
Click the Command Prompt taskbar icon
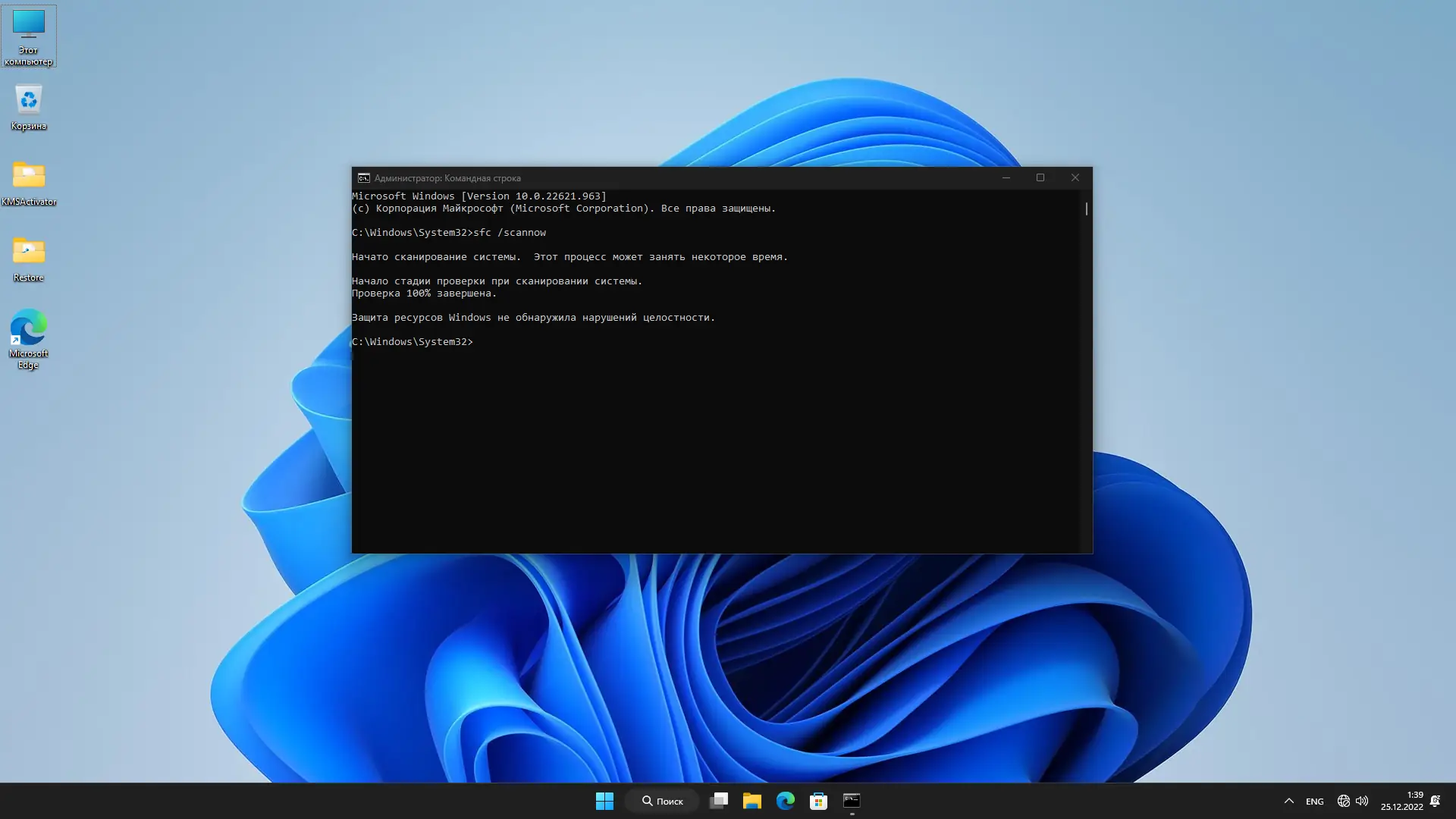click(x=852, y=801)
